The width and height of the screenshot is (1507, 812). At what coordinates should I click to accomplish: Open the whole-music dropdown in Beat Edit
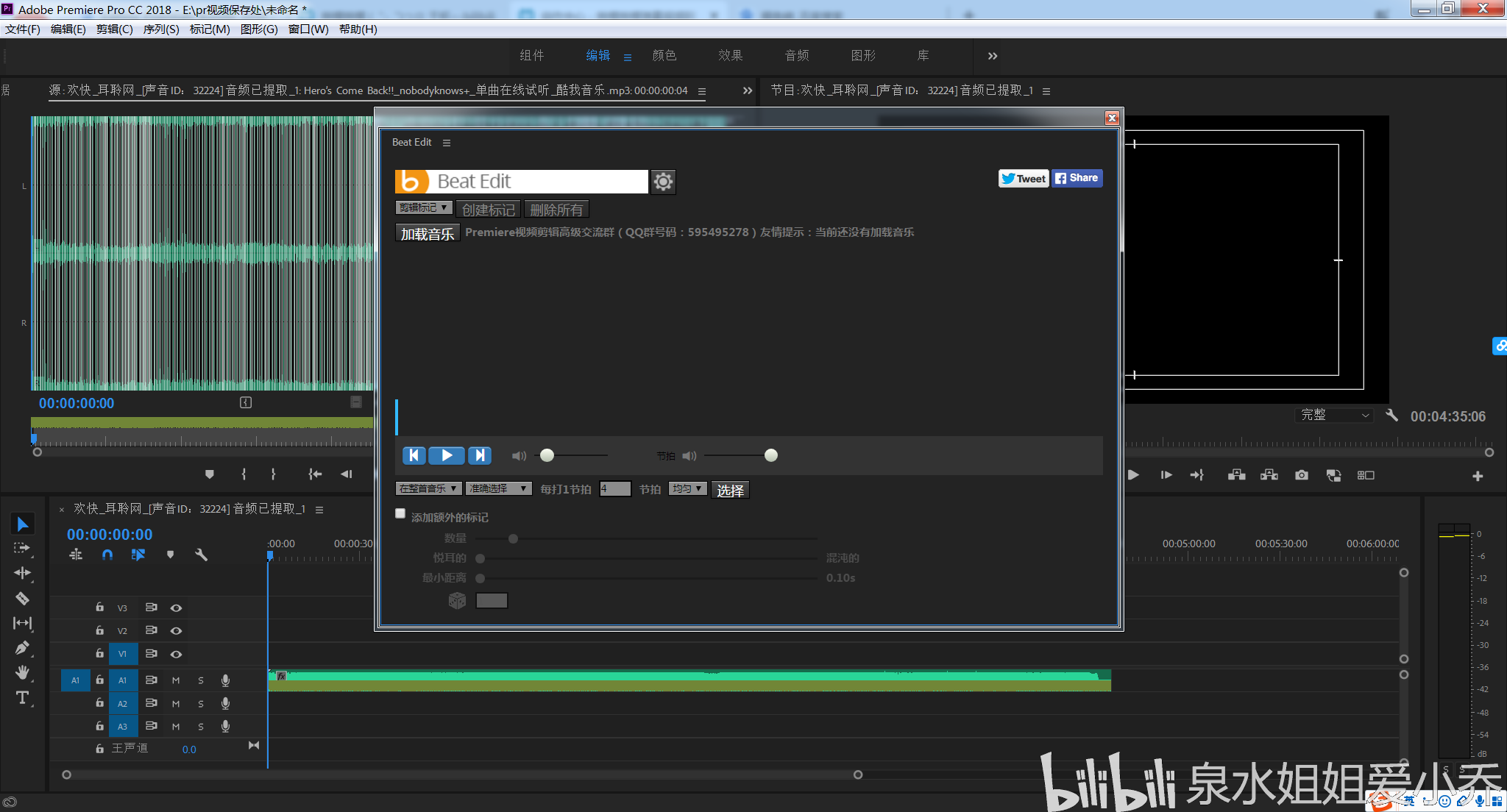click(428, 489)
